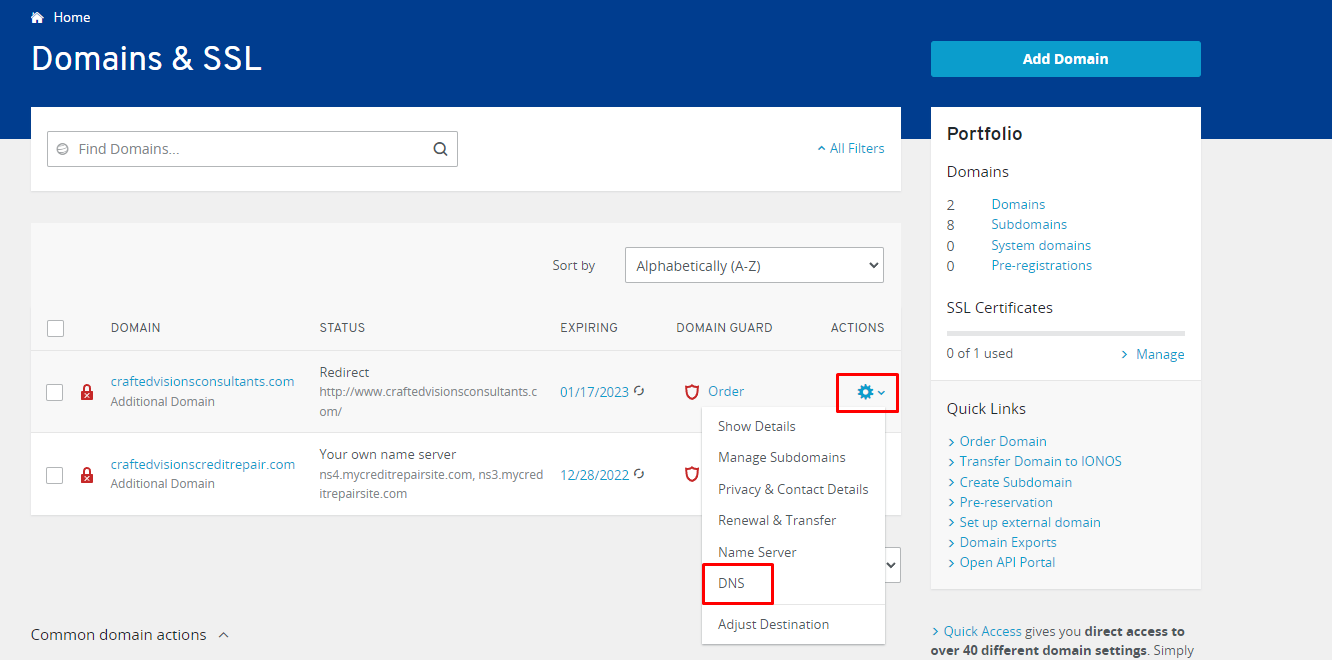Image resolution: width=1332 pixels, height=660 pixels.
Task: Click the auto-renew icon next to 12/28/2022
Action: 640,474
